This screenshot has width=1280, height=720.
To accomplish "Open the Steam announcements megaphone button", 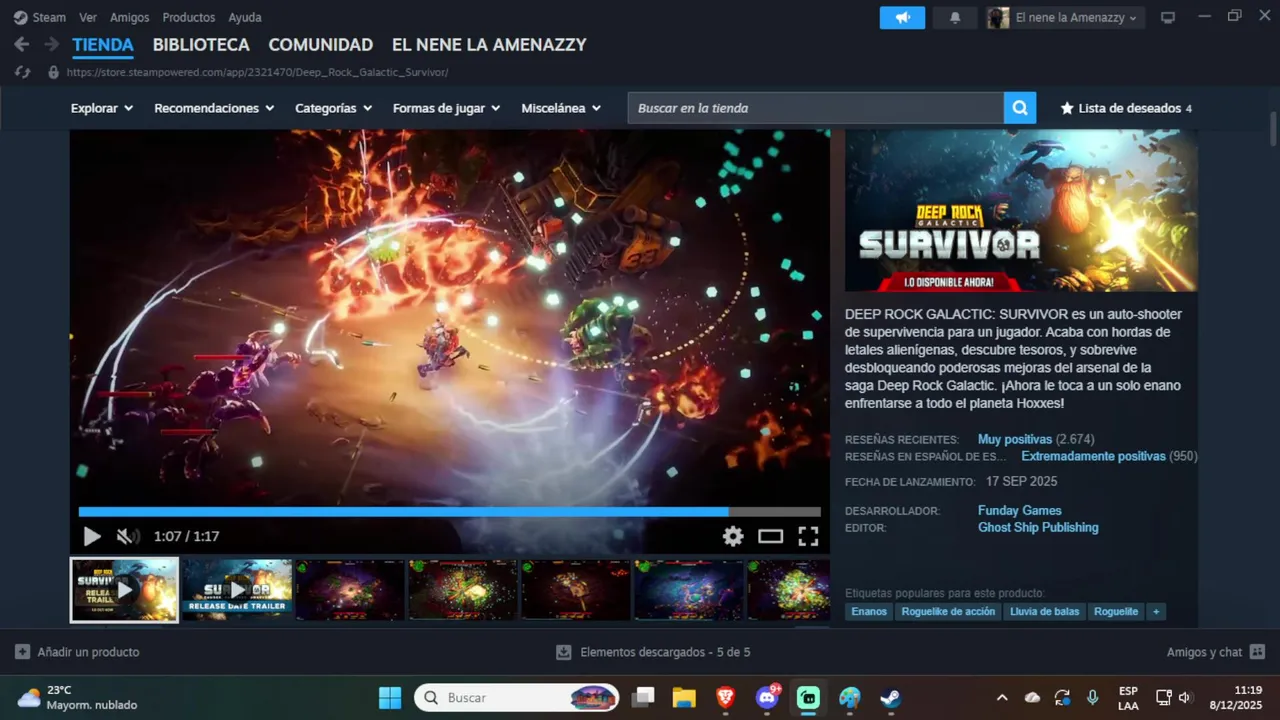I will click(x=902, y=17).
